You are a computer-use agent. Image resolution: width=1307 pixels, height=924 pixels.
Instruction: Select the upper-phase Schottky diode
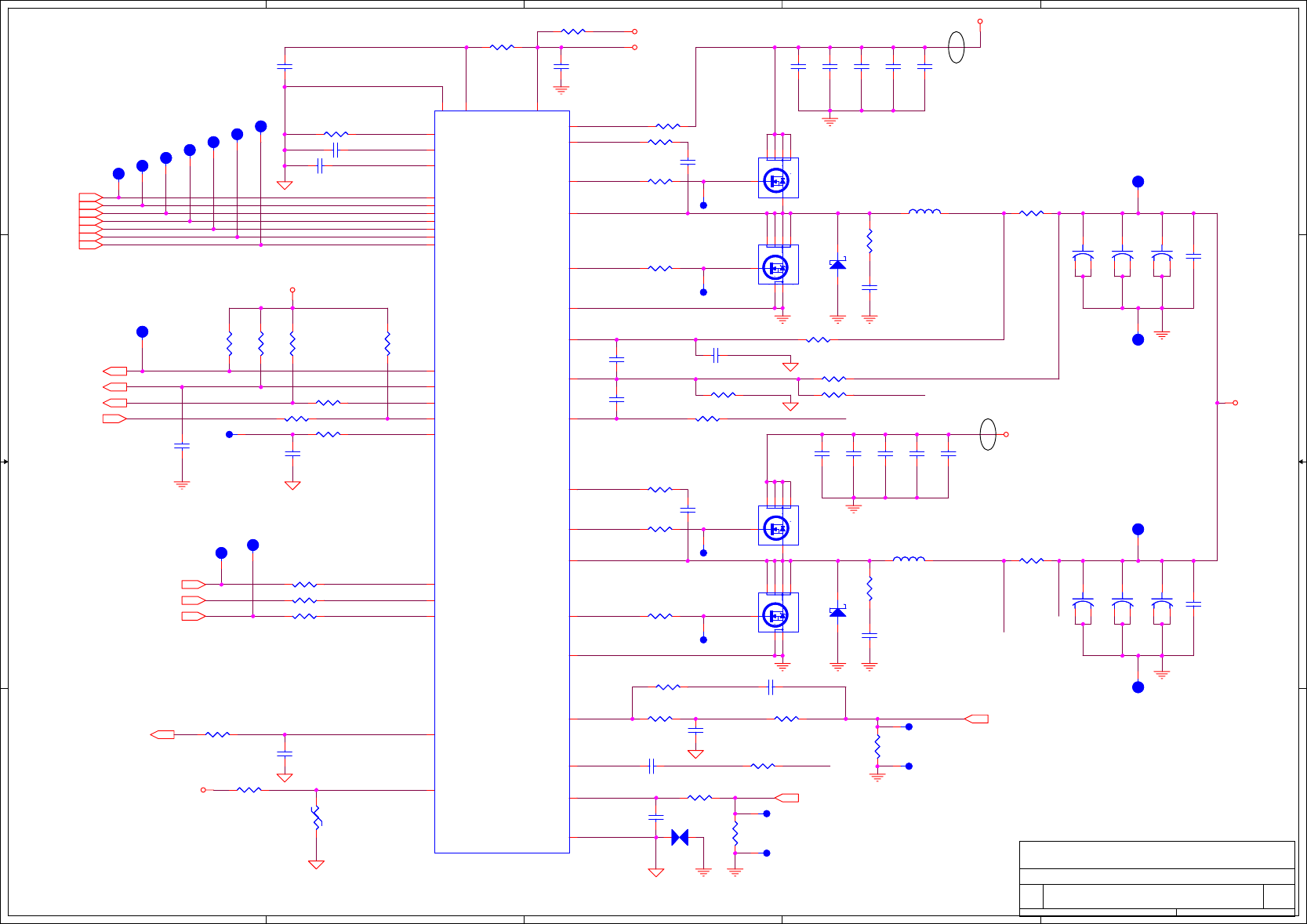[x=837, y=264]
